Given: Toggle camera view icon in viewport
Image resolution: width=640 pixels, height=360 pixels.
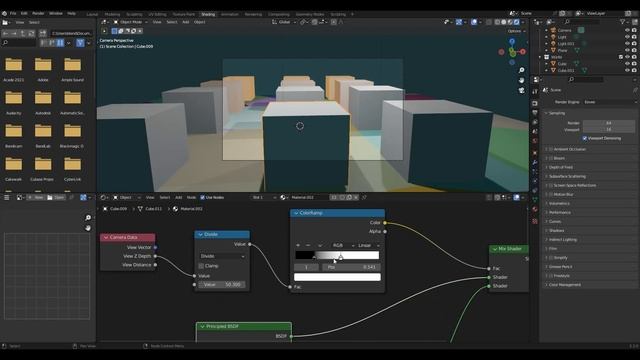Looking at the screenshot, I should (521, 90).
